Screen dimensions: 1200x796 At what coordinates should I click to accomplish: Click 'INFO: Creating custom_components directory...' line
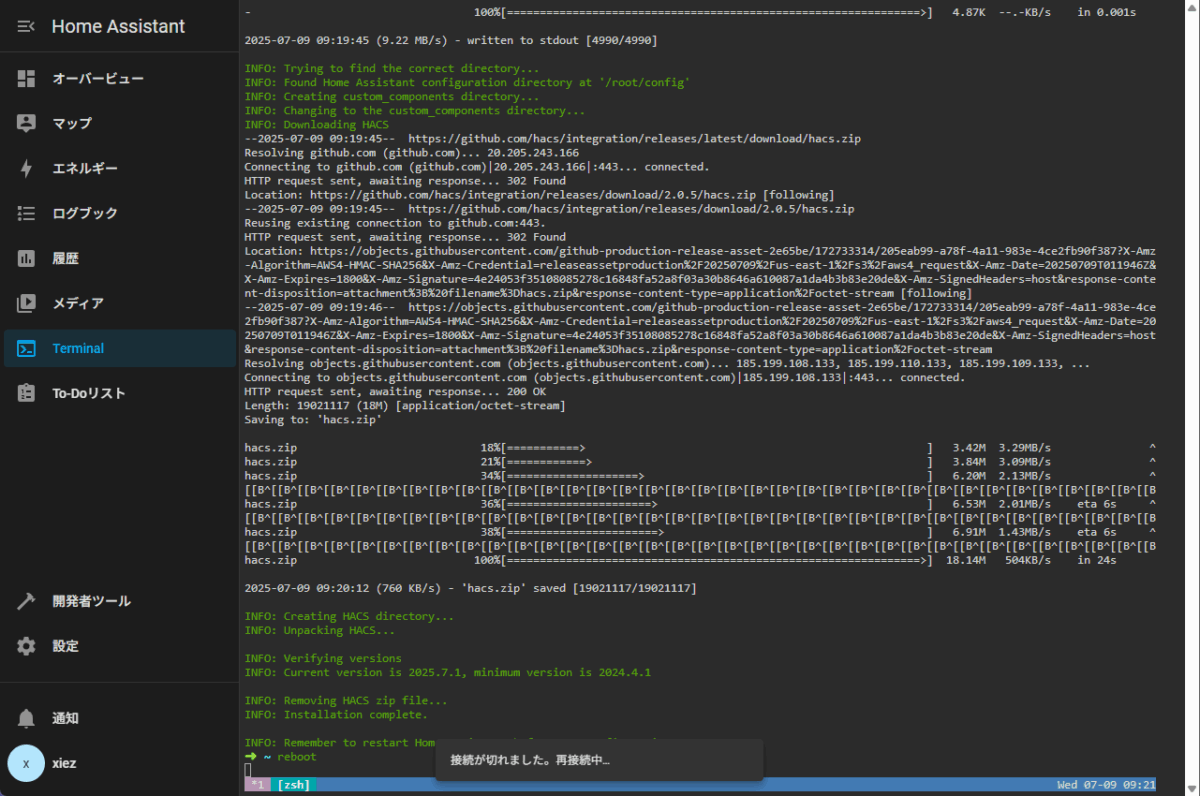pos(392,97)
